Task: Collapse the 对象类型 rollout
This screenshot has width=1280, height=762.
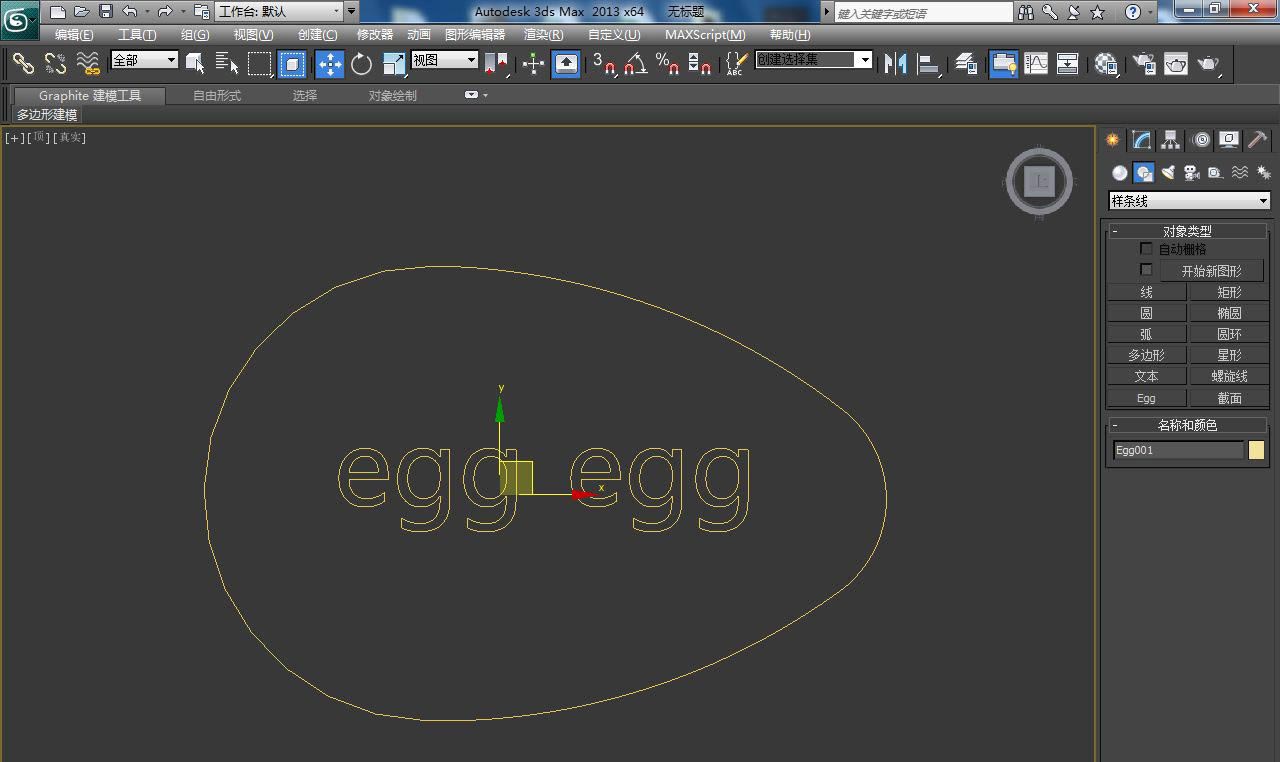Action: point(1115,231)
